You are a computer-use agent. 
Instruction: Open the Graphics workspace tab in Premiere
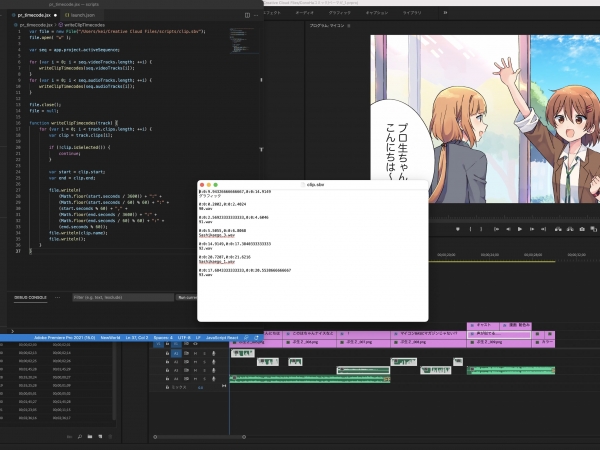coord(339,13)
